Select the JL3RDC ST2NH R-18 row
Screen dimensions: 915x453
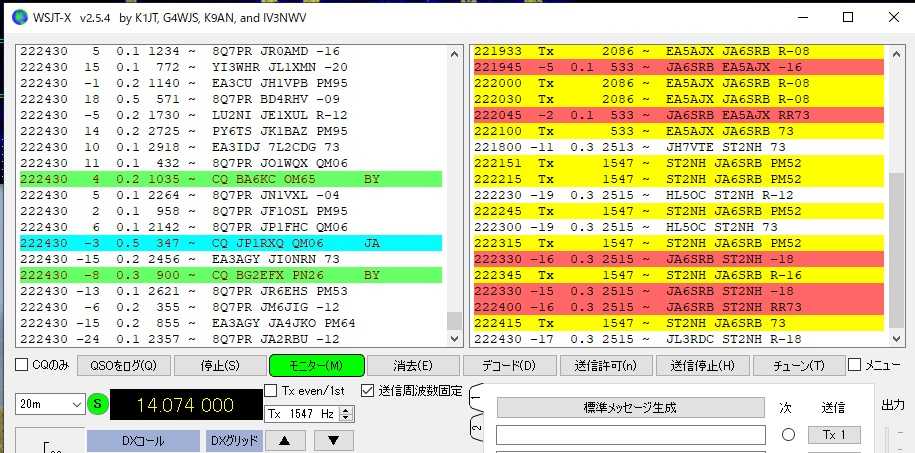[x=679, y=339]
